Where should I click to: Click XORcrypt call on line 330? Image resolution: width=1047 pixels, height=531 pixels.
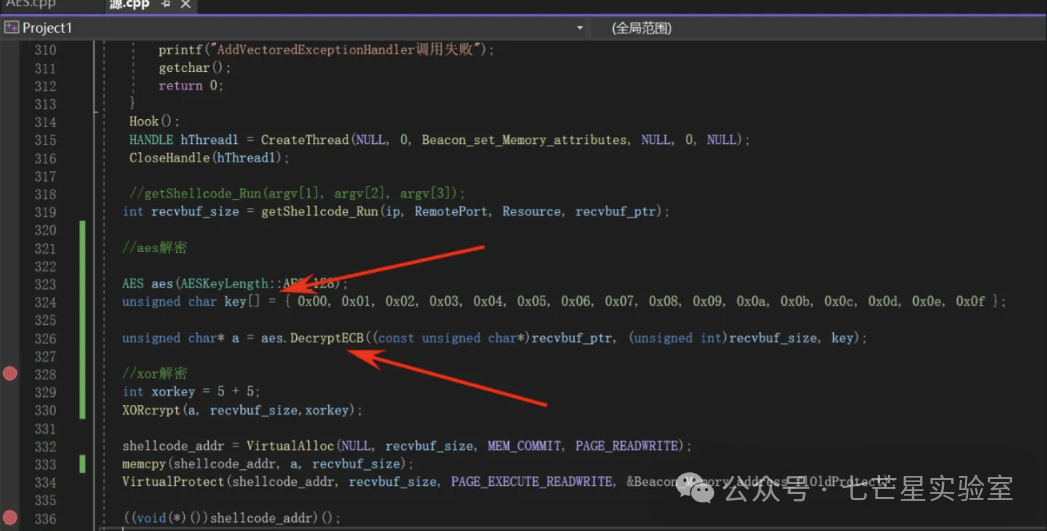point(151,410)
